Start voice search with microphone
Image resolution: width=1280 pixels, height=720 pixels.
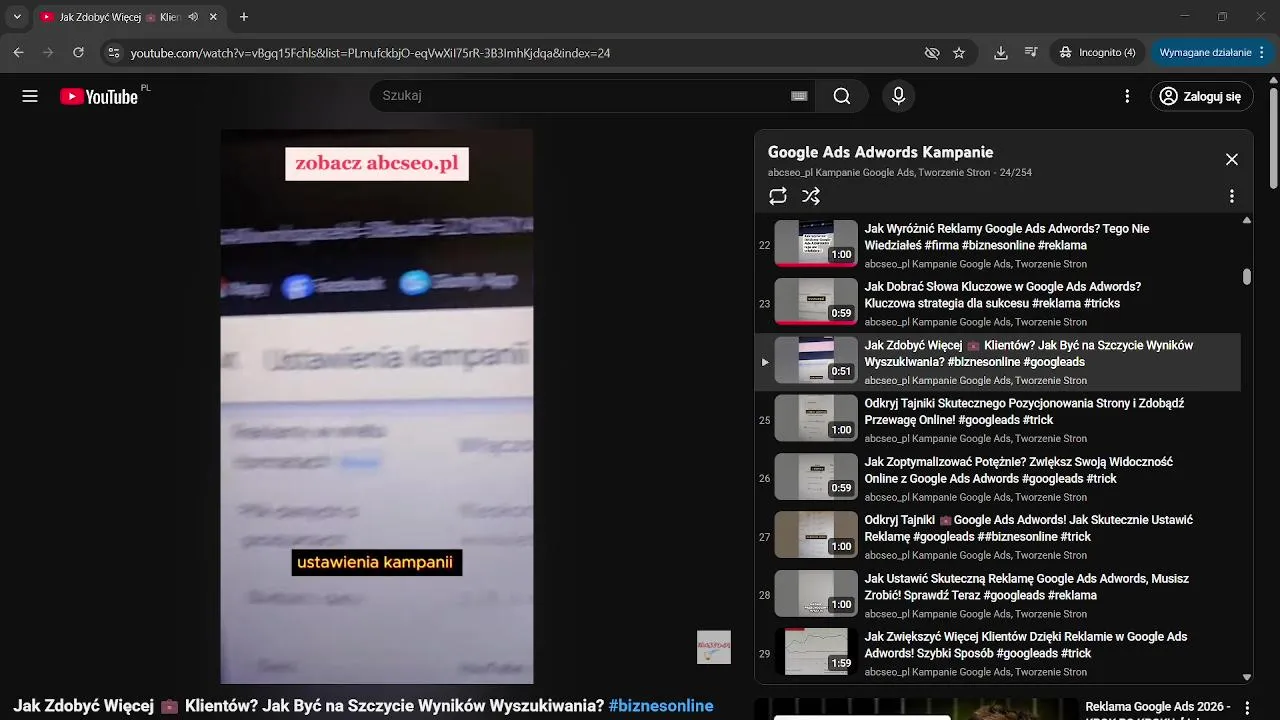coord(898,96)
